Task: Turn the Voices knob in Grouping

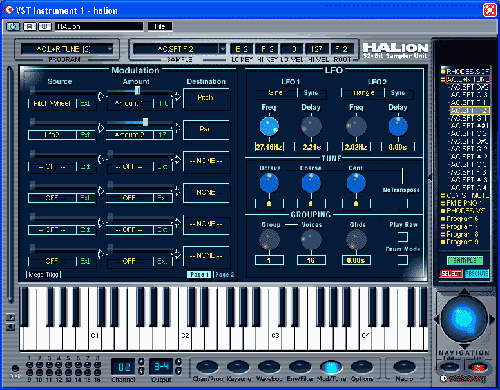Action: pyautogui.click(x=311, y=239)
